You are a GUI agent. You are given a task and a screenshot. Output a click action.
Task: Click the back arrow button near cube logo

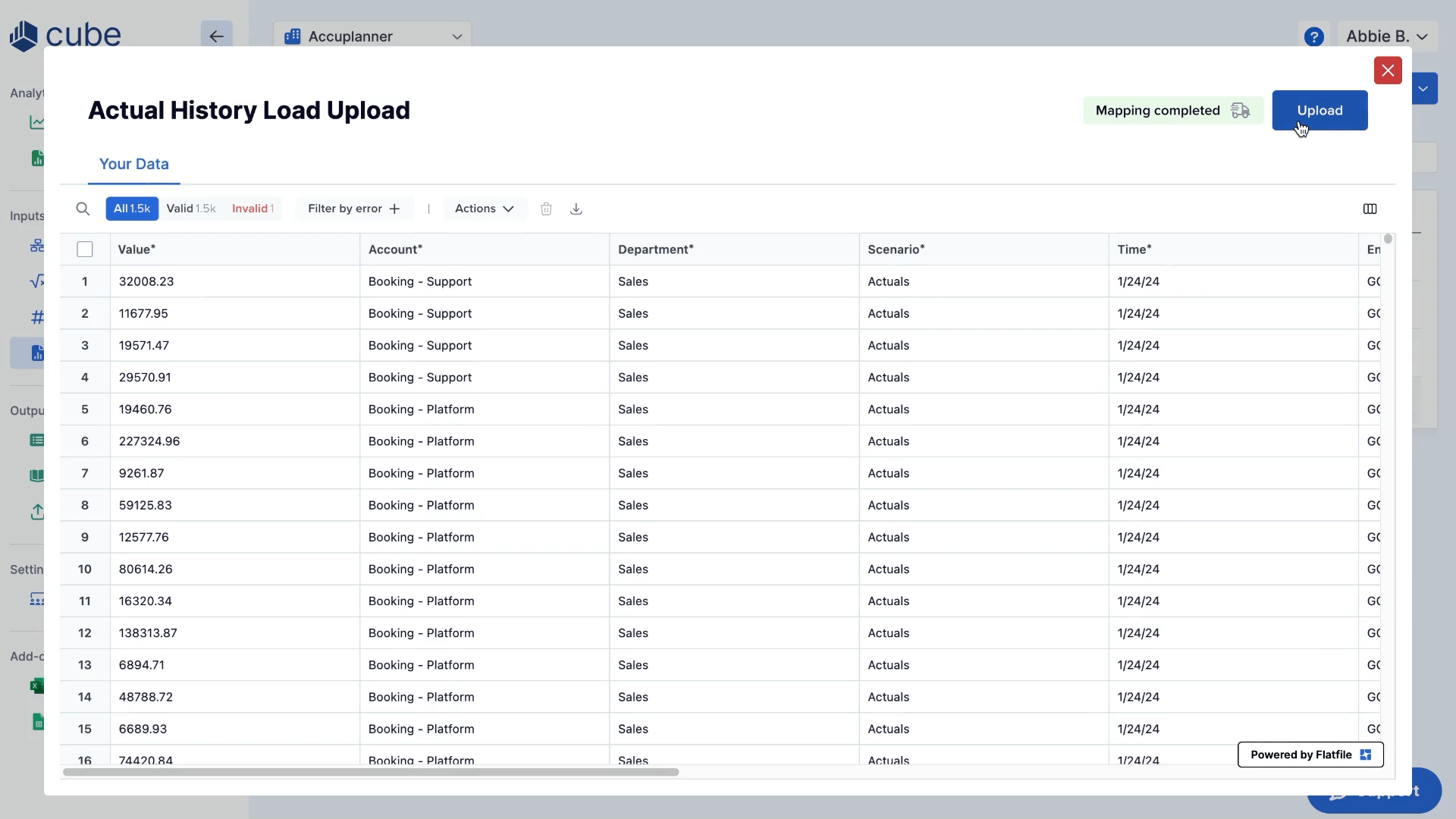point(216,36)
